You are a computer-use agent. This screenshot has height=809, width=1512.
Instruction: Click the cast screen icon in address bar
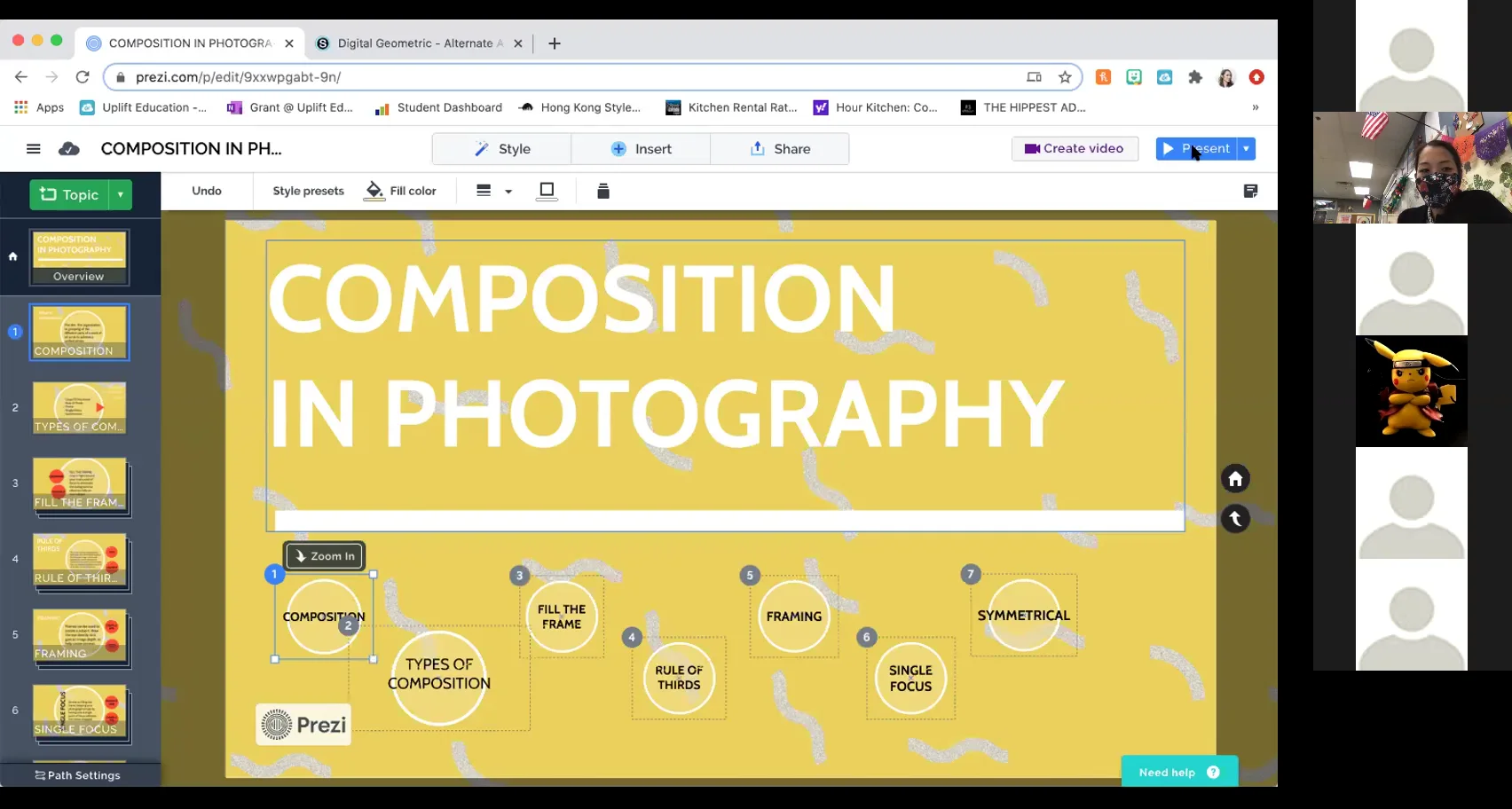click(x=1034, y=77)
